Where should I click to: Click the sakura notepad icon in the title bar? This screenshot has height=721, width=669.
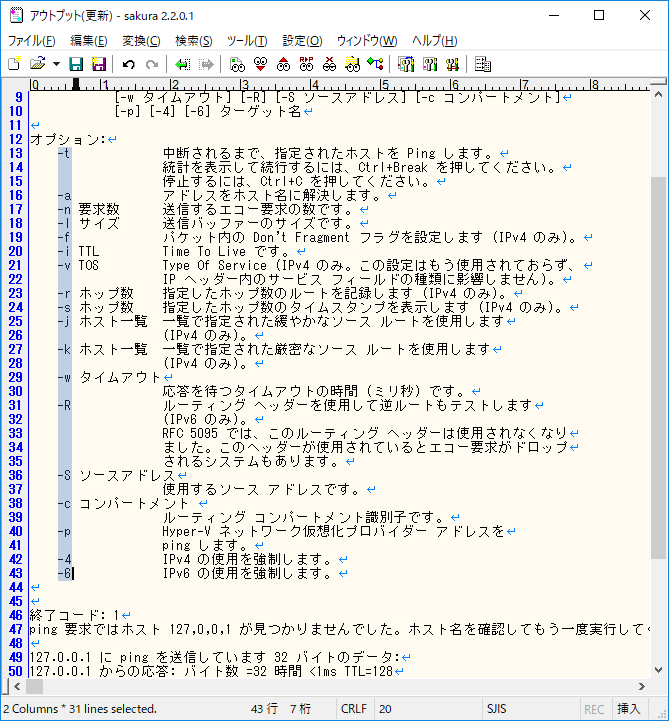coord(16,15)
